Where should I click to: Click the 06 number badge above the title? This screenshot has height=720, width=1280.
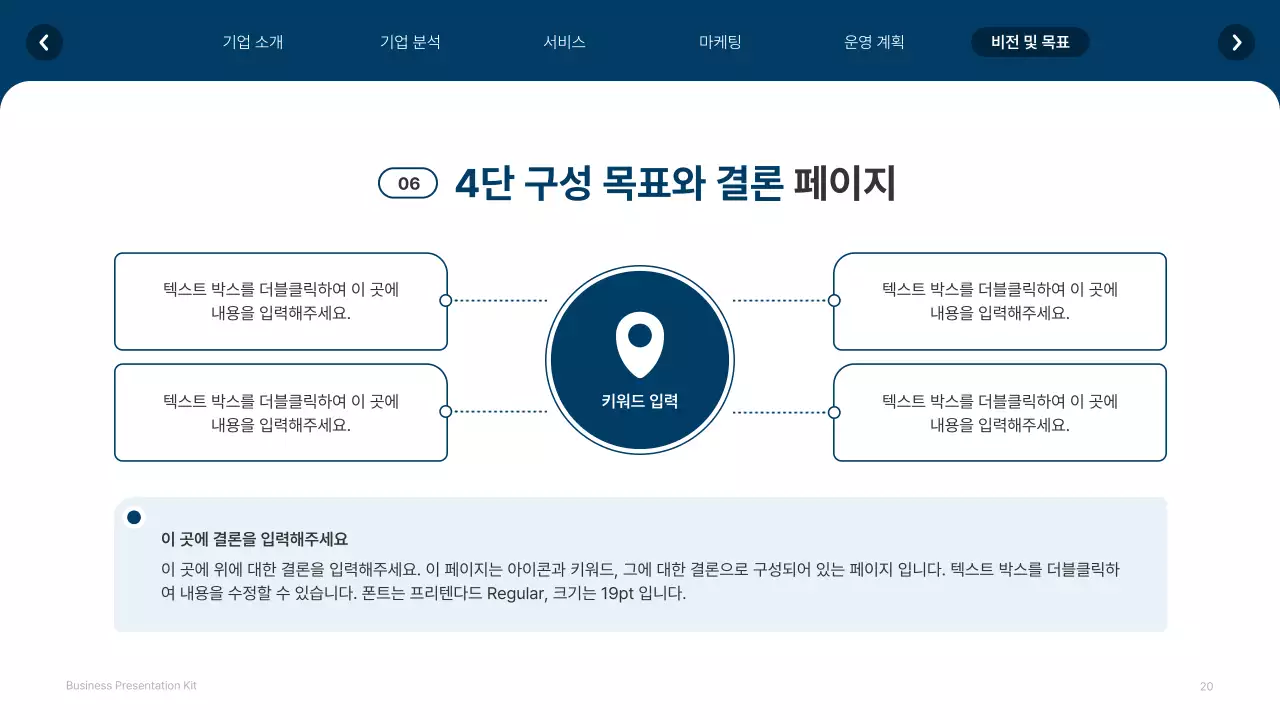point(408,182)
